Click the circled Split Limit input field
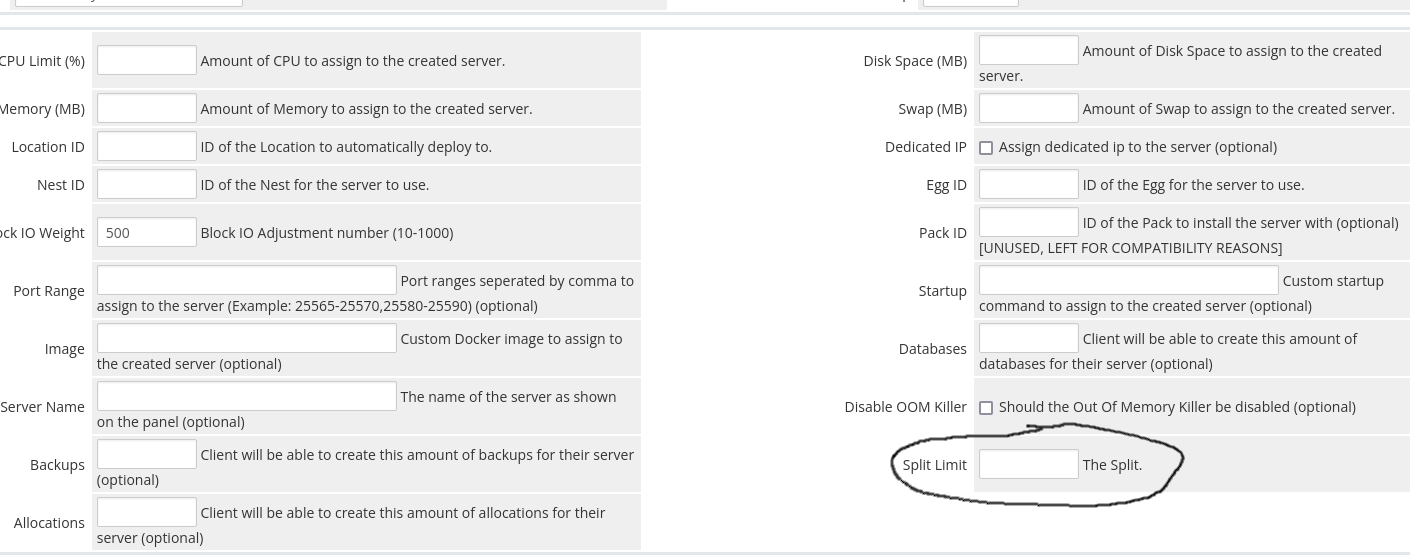 [x=1029, y=464]
